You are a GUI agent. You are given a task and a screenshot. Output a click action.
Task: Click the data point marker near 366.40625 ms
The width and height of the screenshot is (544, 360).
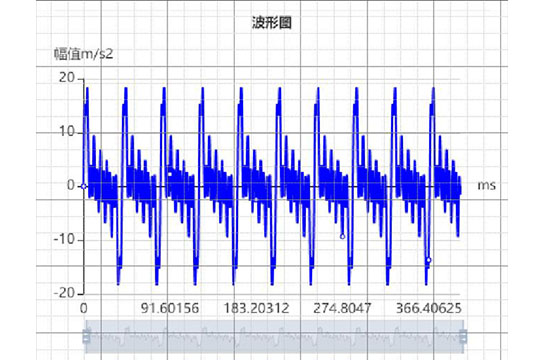[428, 260]
